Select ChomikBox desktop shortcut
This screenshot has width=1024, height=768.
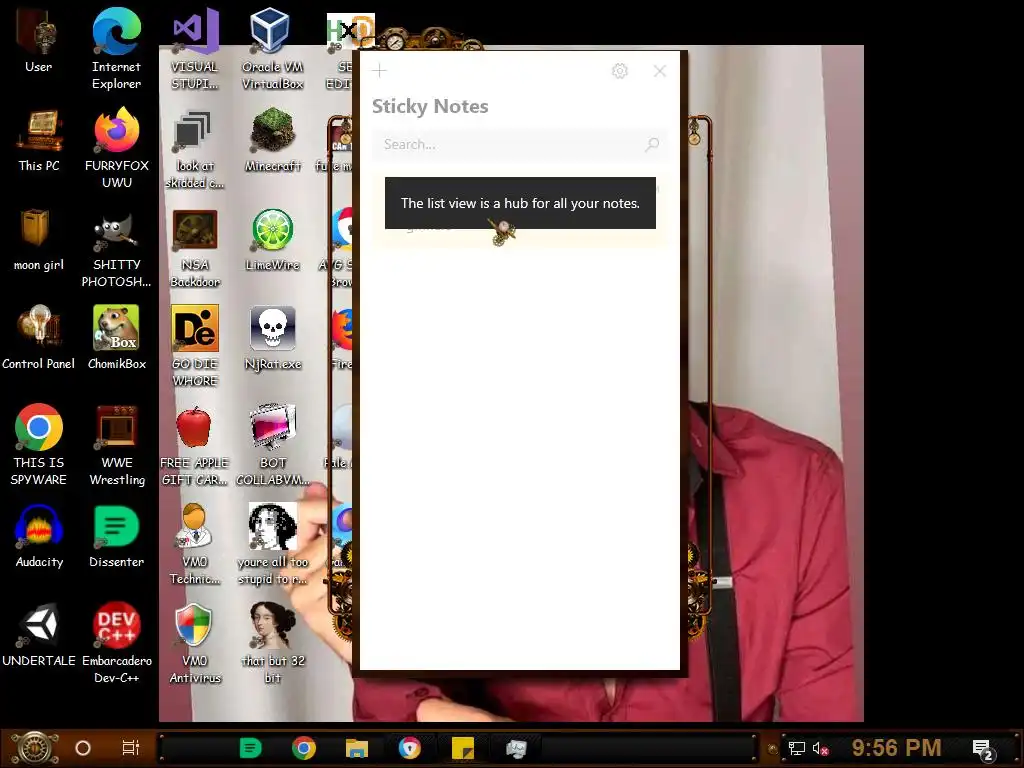pyautogui.click(x=116, y=338)
